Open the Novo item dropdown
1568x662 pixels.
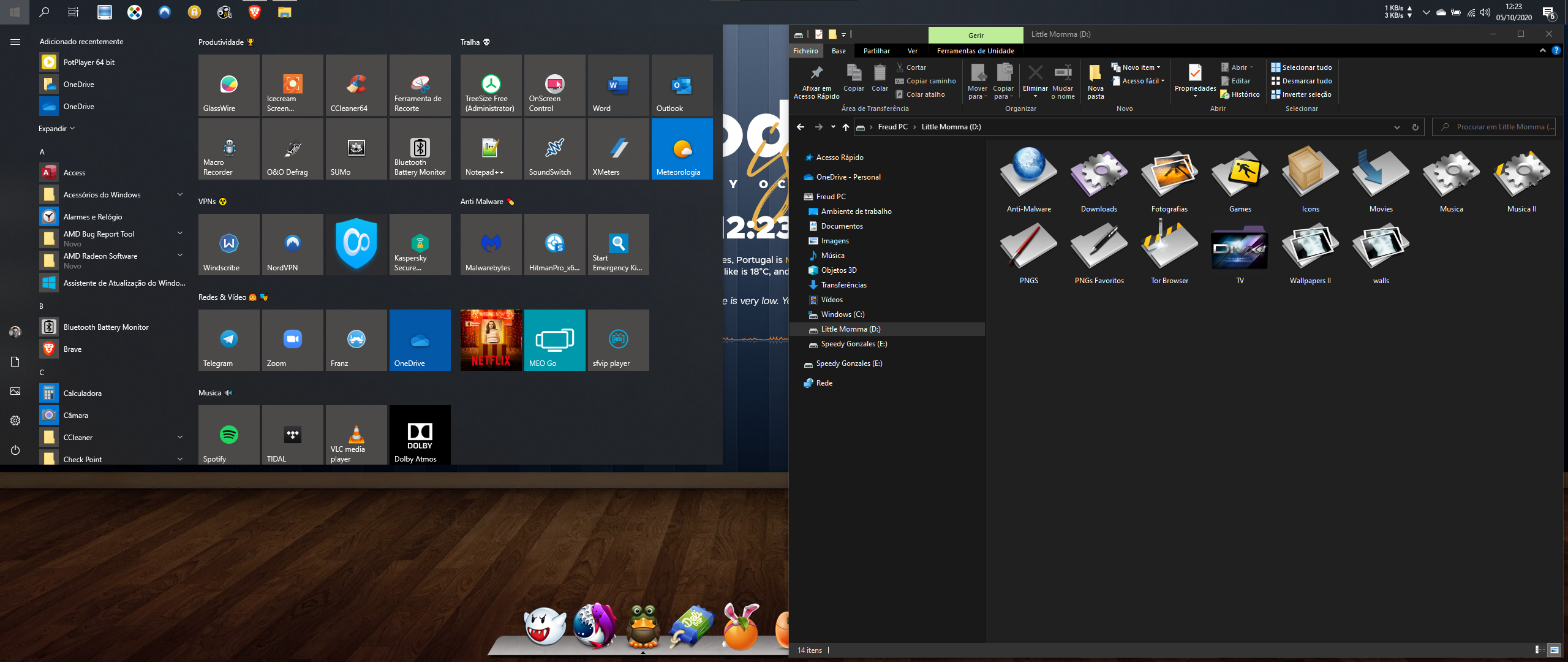click(1140, 67)
